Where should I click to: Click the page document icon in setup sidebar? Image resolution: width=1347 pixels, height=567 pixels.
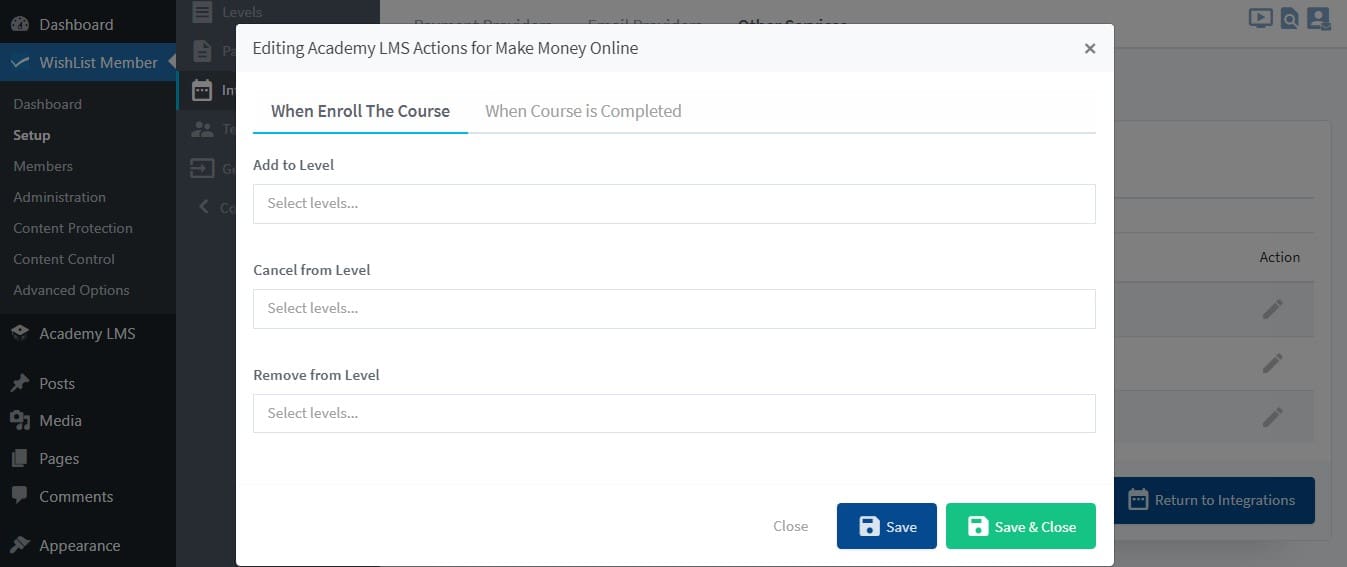coord(203,51)
